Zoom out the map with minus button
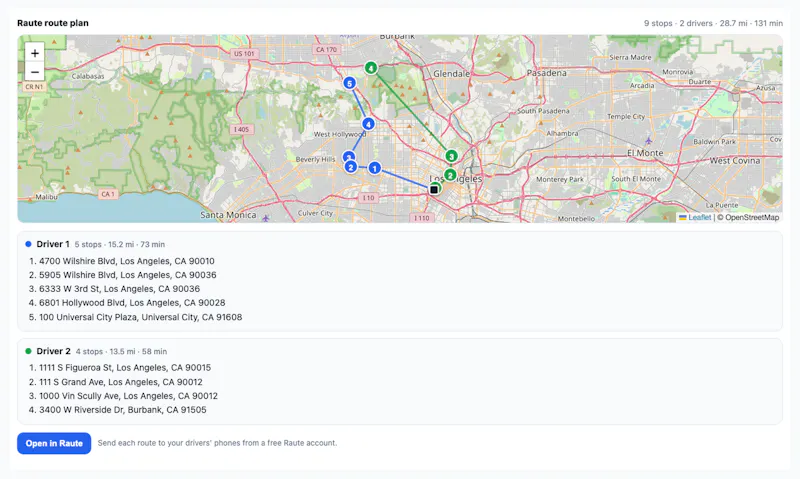 [35, 72]
